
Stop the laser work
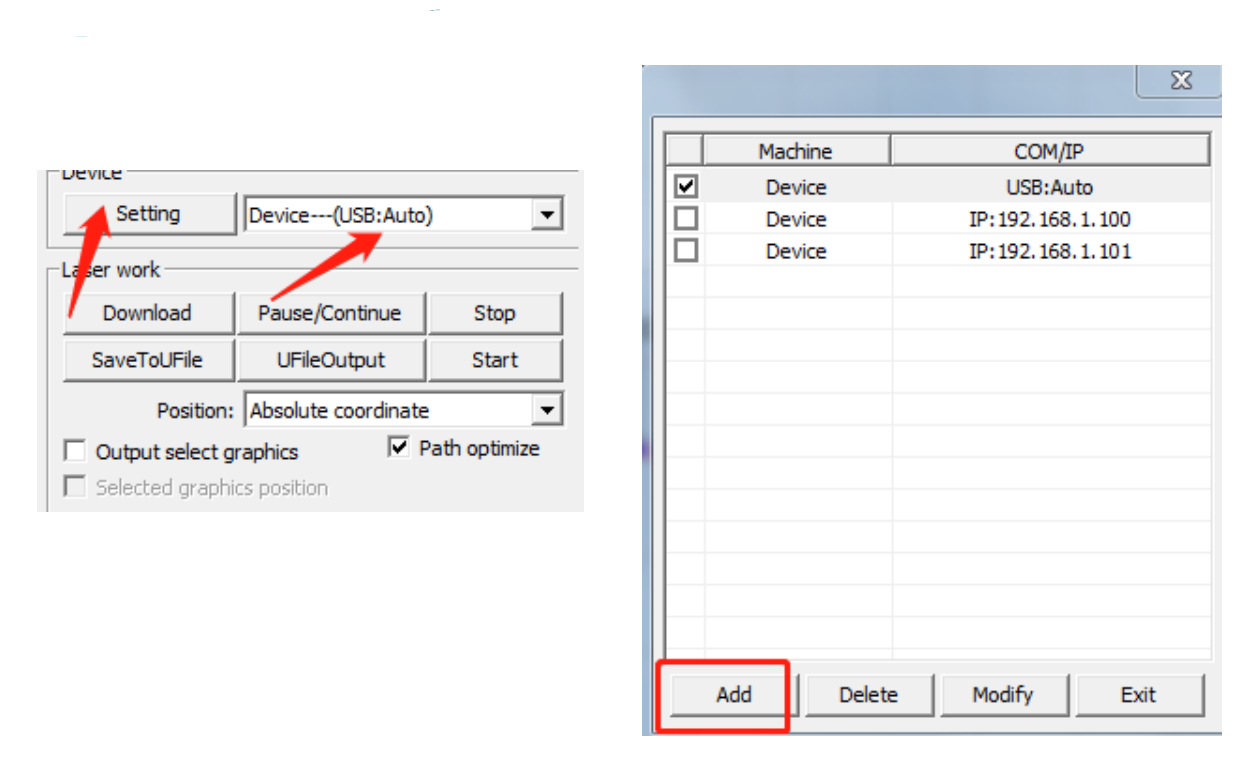(x=495, y=313)
